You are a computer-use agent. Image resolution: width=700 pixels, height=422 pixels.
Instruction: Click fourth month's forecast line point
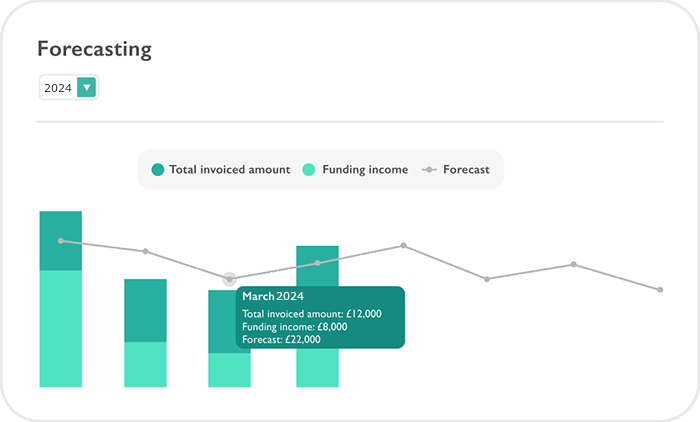coord(318,263)
